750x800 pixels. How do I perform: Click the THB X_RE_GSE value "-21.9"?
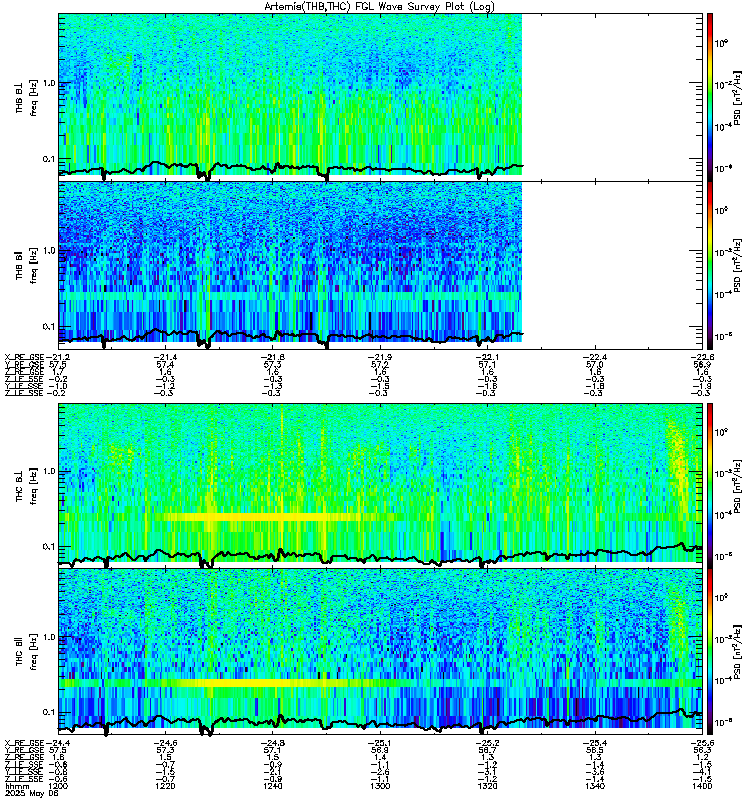pyautogui.click(x=380, y=357)
